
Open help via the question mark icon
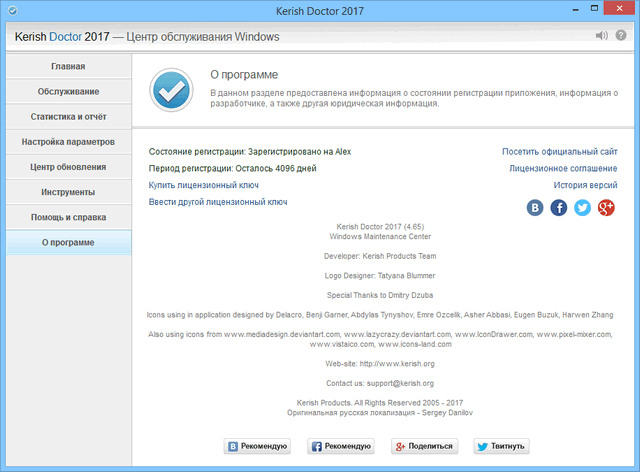[x=623, y=37]
